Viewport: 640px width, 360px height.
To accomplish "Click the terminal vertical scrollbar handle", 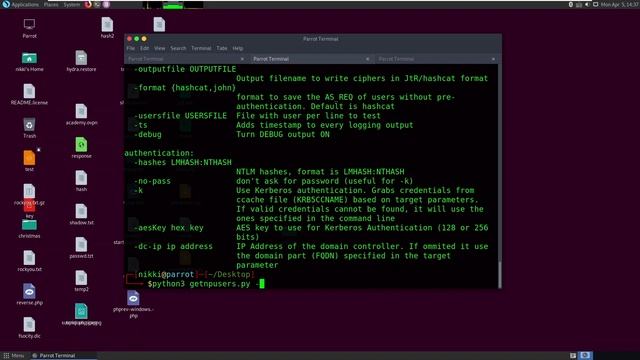I will point(500,274).
